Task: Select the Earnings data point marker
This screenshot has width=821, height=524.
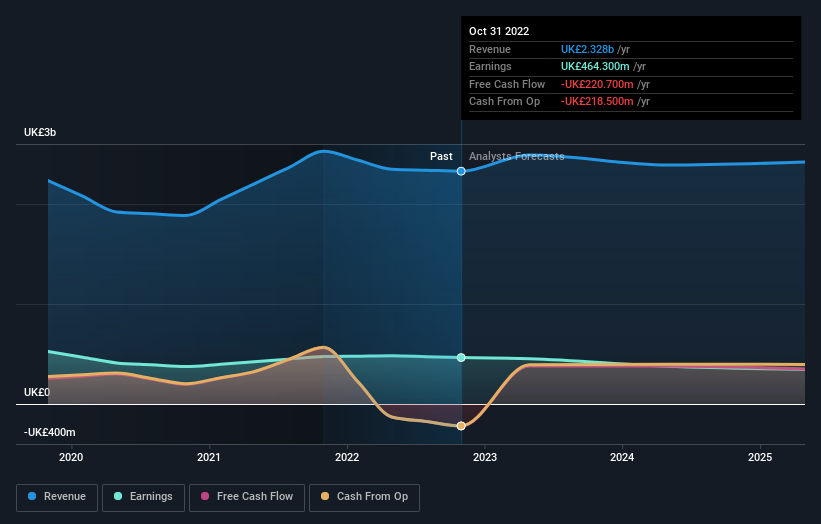Action: (x=461, y=358)
